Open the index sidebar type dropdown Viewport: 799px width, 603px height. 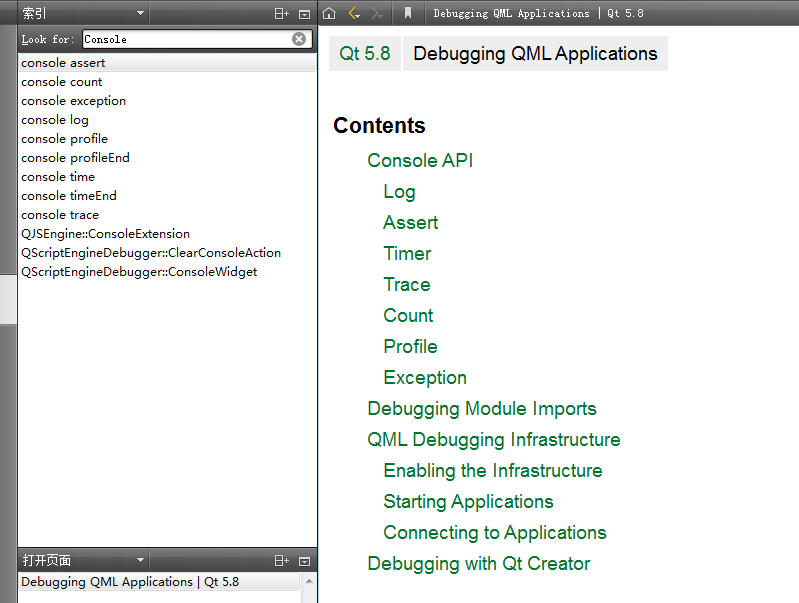tap(84, 14)
